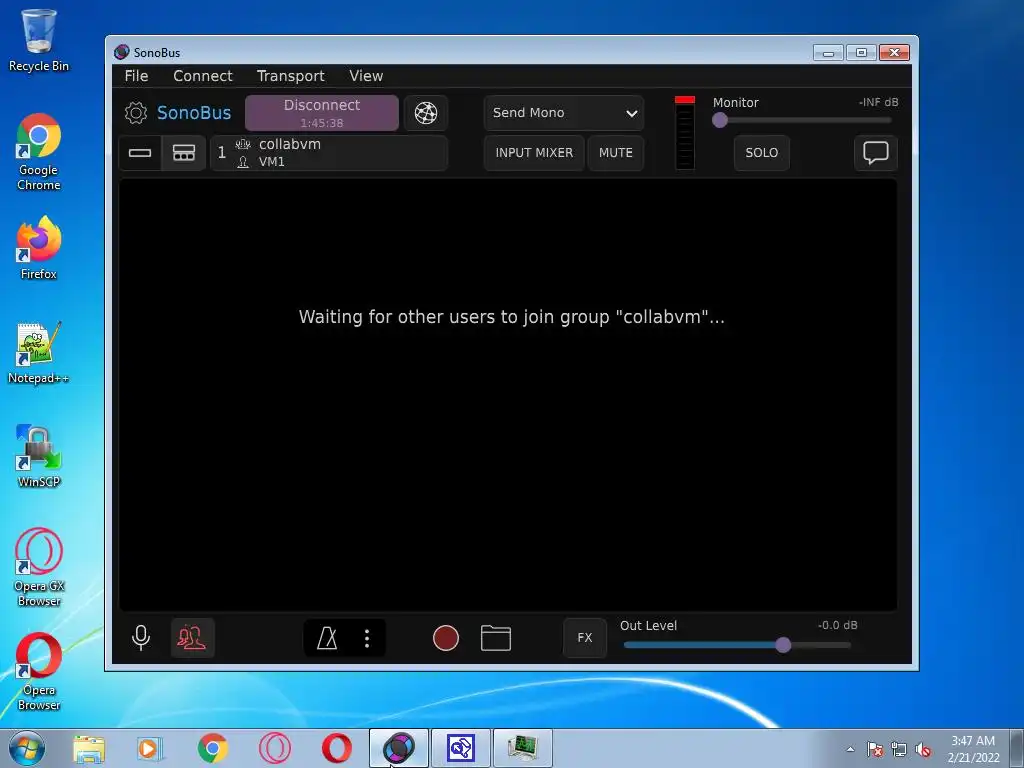Viewport: 1024px width, 768px height.
Task: Select WinSCP desktop shortcut
Action: click(39, 456)
